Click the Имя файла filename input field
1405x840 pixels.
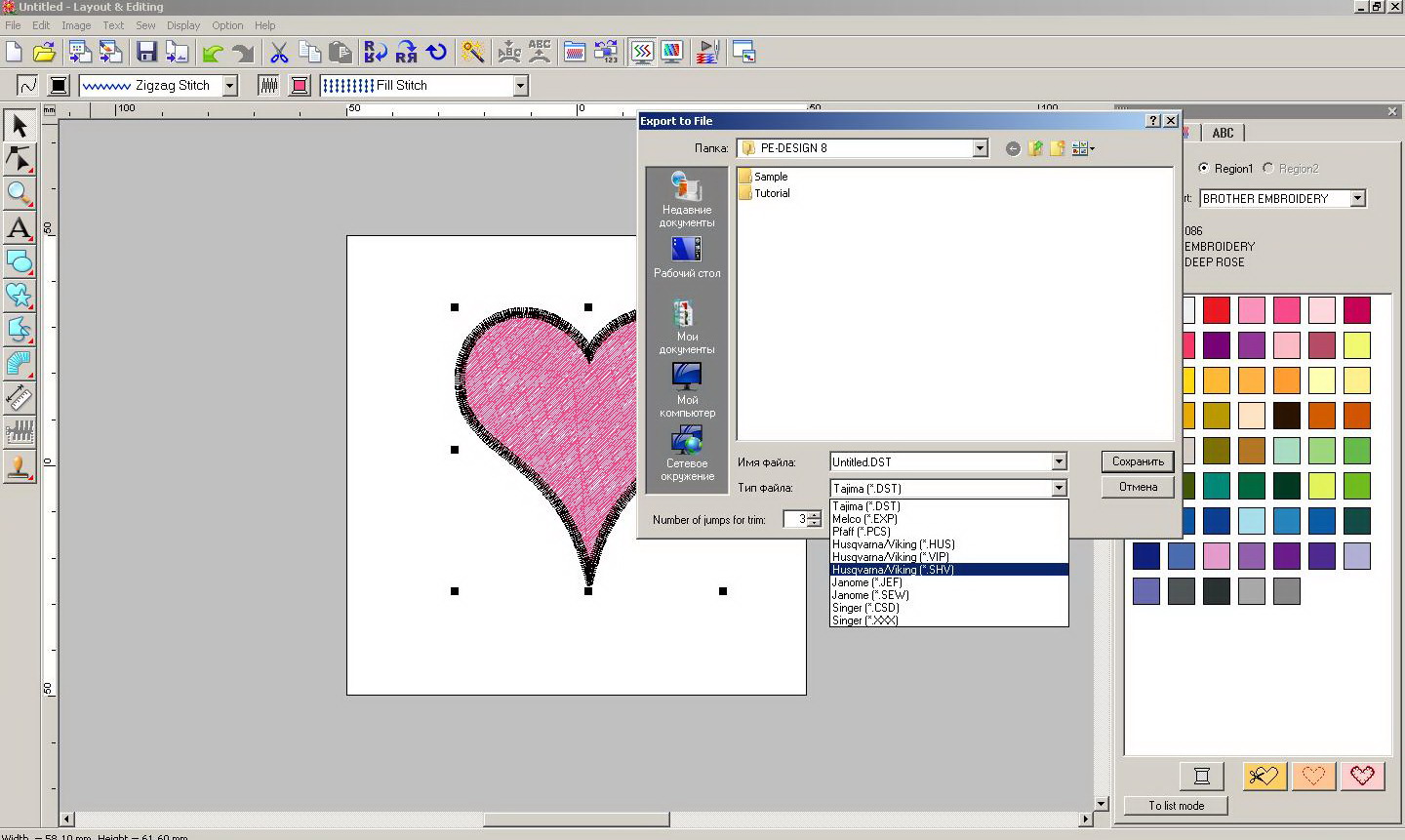pyautogui.click(x=940, y=462)
